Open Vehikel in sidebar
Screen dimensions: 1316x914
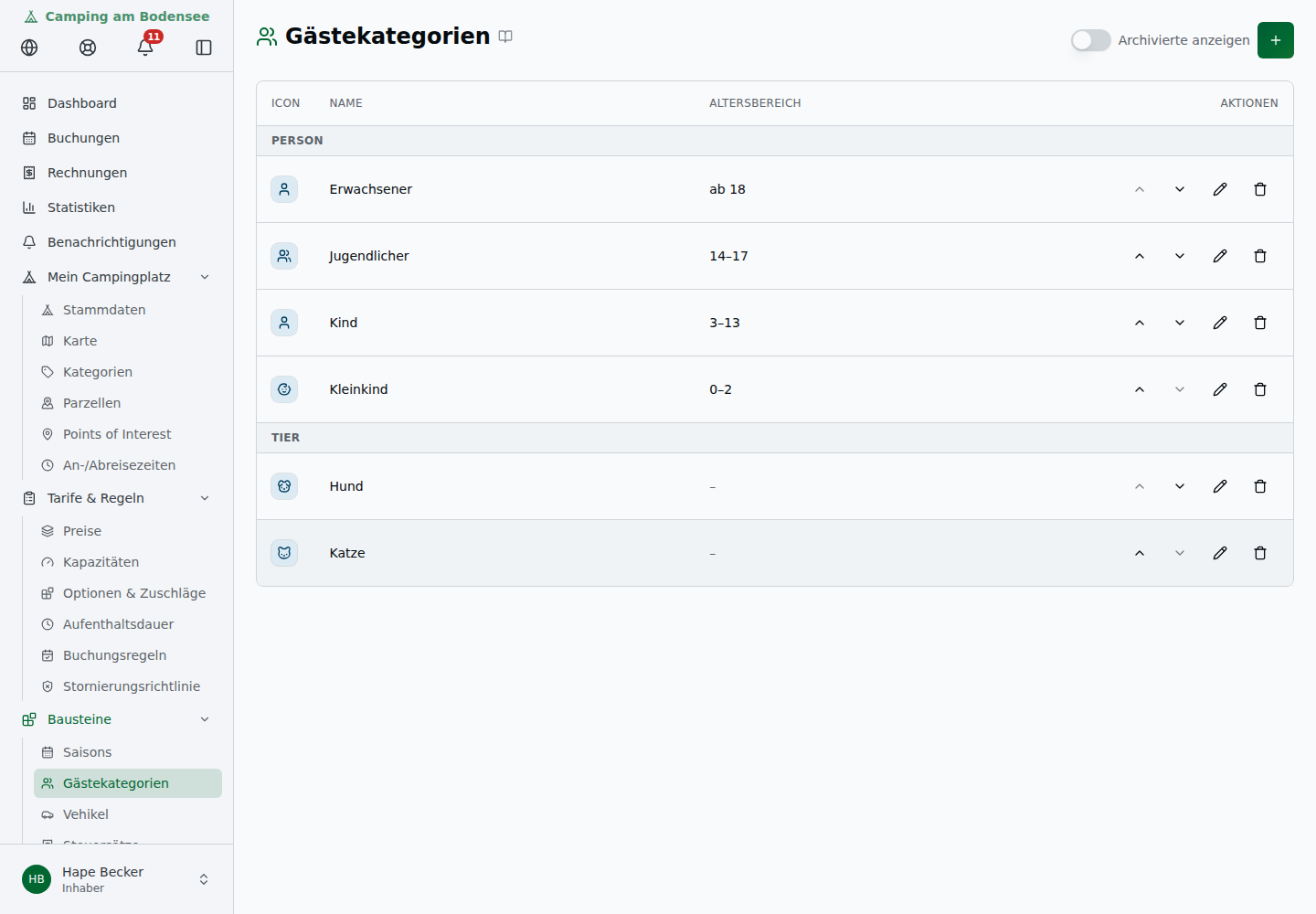pos(128,814)
